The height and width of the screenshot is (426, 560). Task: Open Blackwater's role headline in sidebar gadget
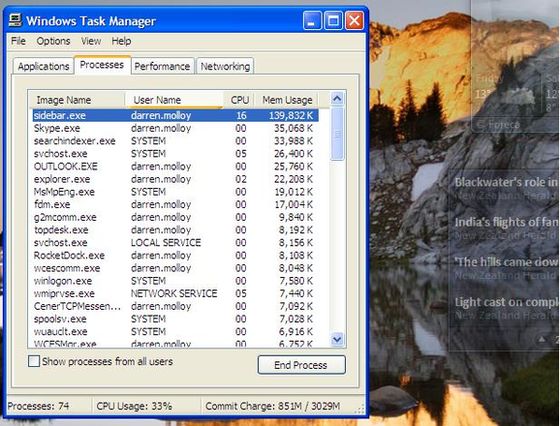(506, 182)
